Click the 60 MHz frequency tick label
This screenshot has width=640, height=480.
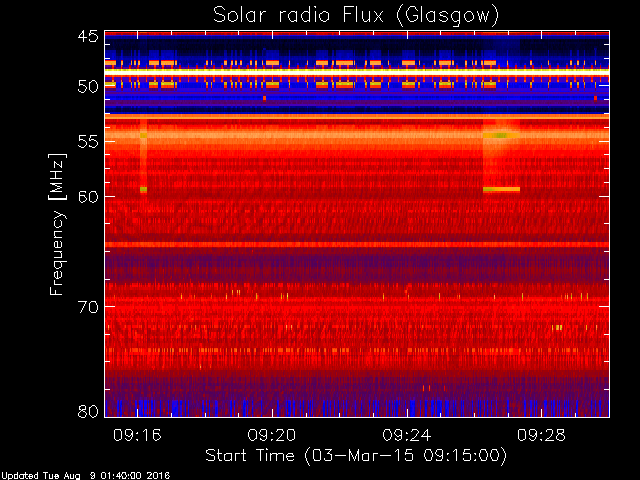click(x=88, y=196)
